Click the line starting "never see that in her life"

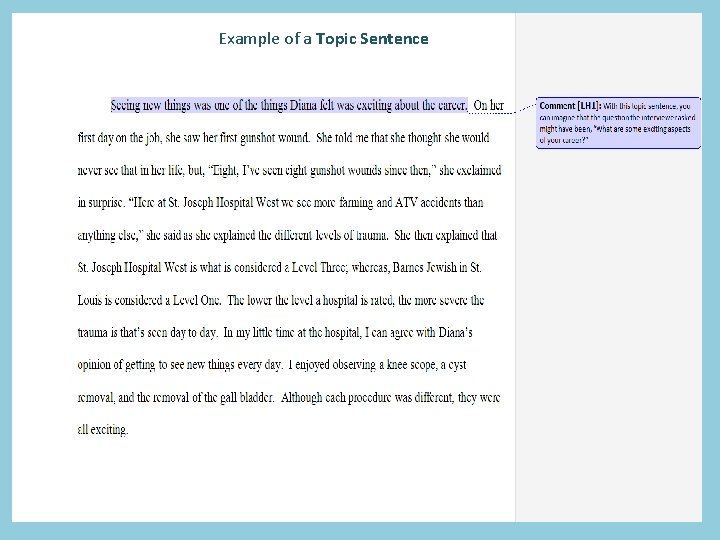pyautogui.click(x=289, y=170)
